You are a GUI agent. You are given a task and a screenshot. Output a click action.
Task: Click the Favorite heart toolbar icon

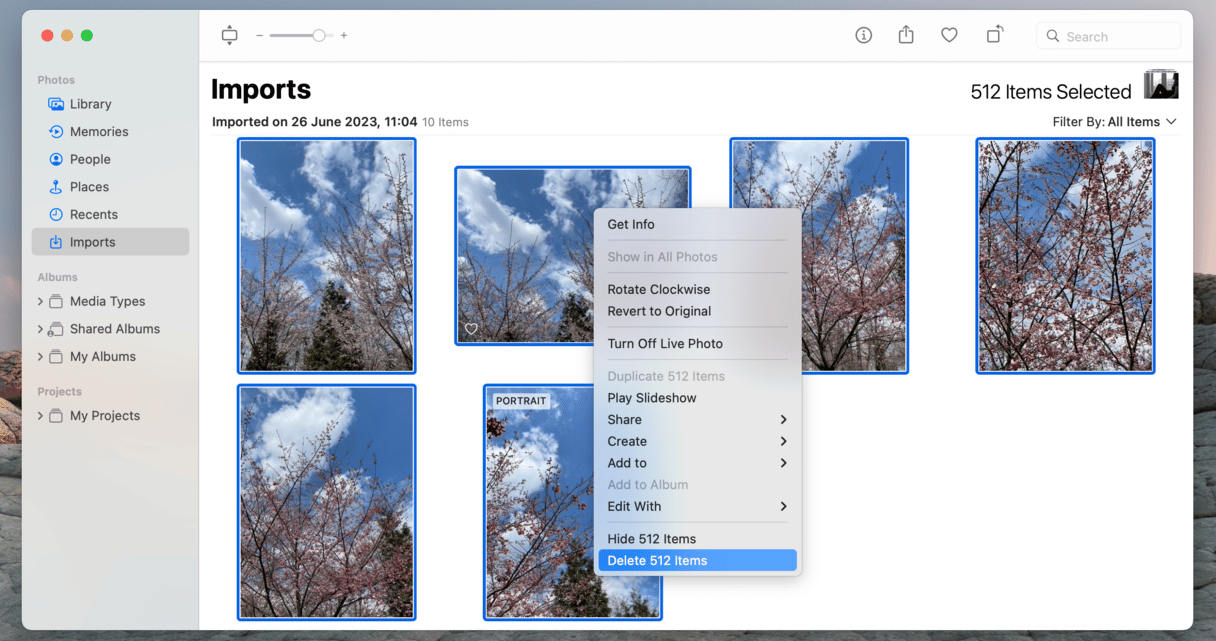(x=949, y=35)
